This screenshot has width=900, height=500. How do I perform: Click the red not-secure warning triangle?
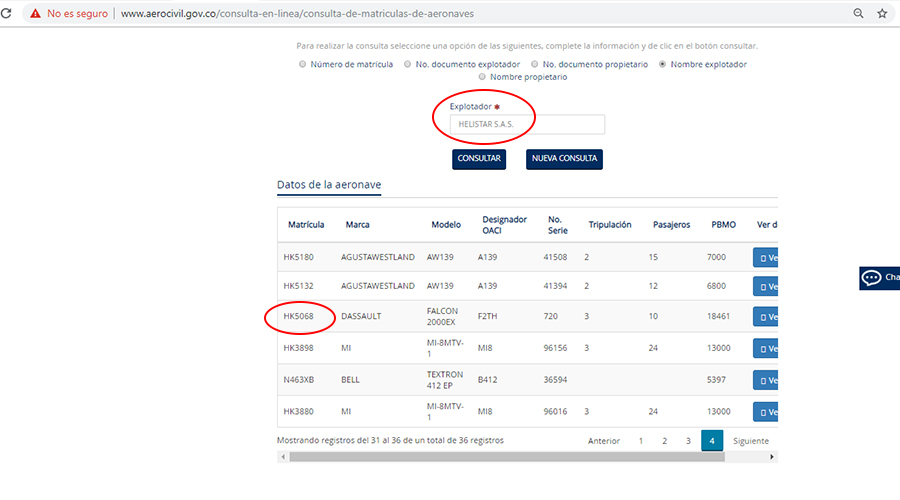click(36, 13)
